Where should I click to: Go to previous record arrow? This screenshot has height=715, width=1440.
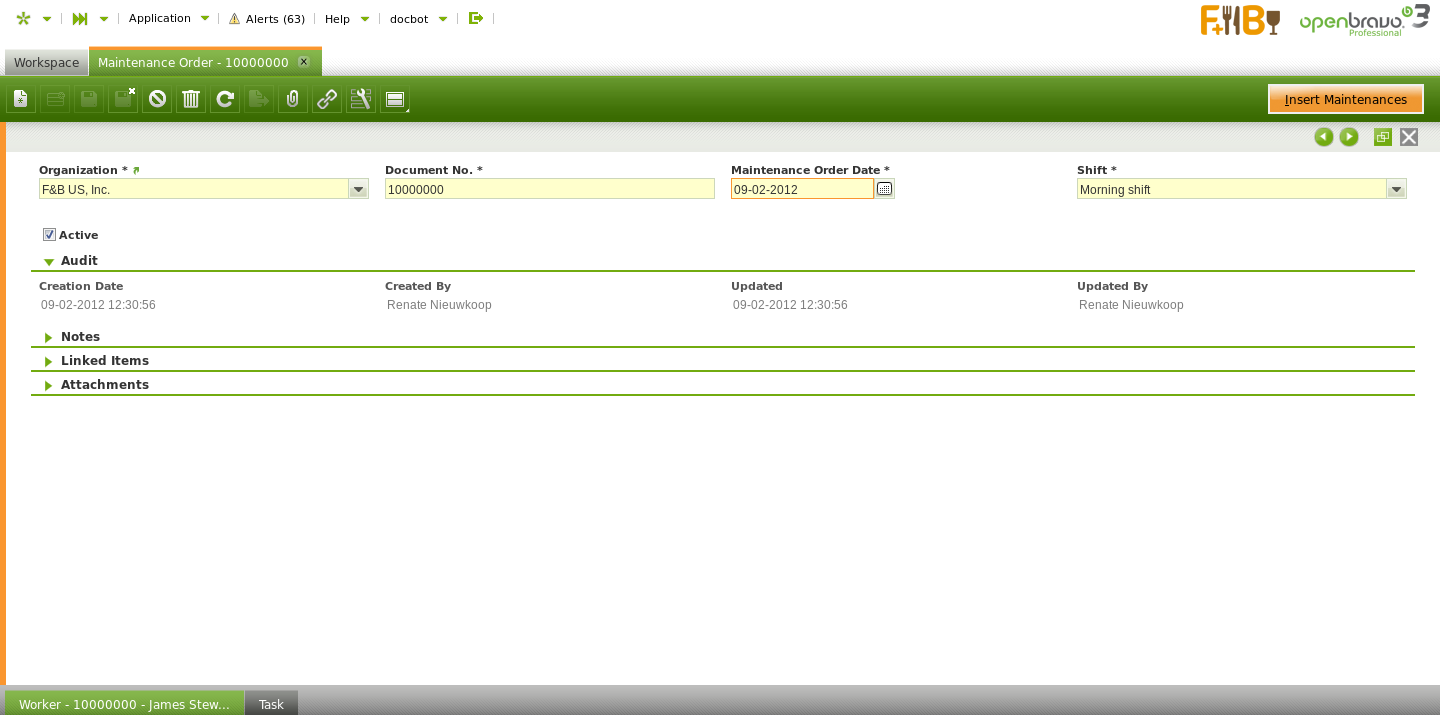pyautogui.click(x=1324, y=137)
